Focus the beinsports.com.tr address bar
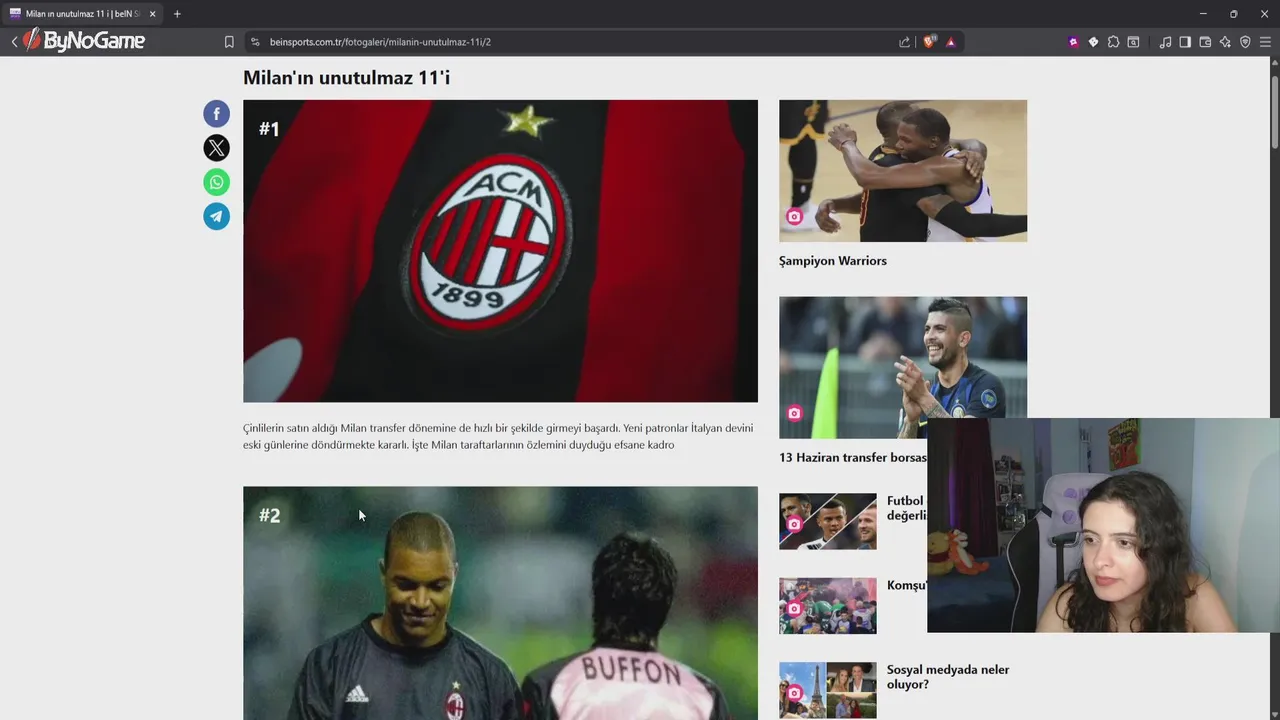The width and height of the screenshot is (1280, 720). click(x=580, y=42)
